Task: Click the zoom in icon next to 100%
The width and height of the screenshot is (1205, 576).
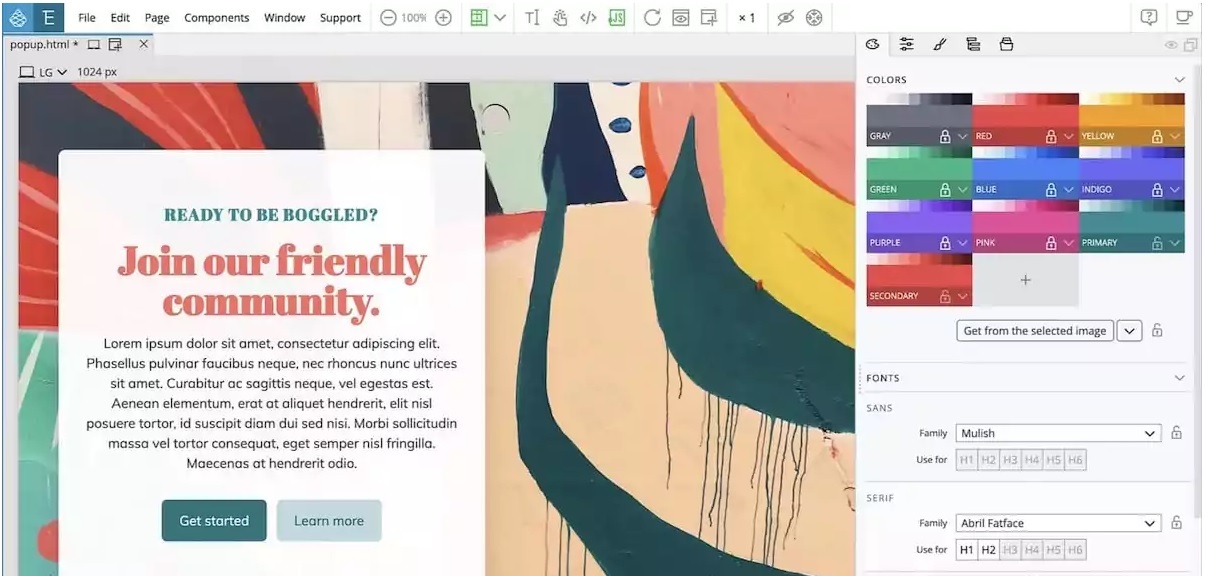Action: tap(441, 17)
